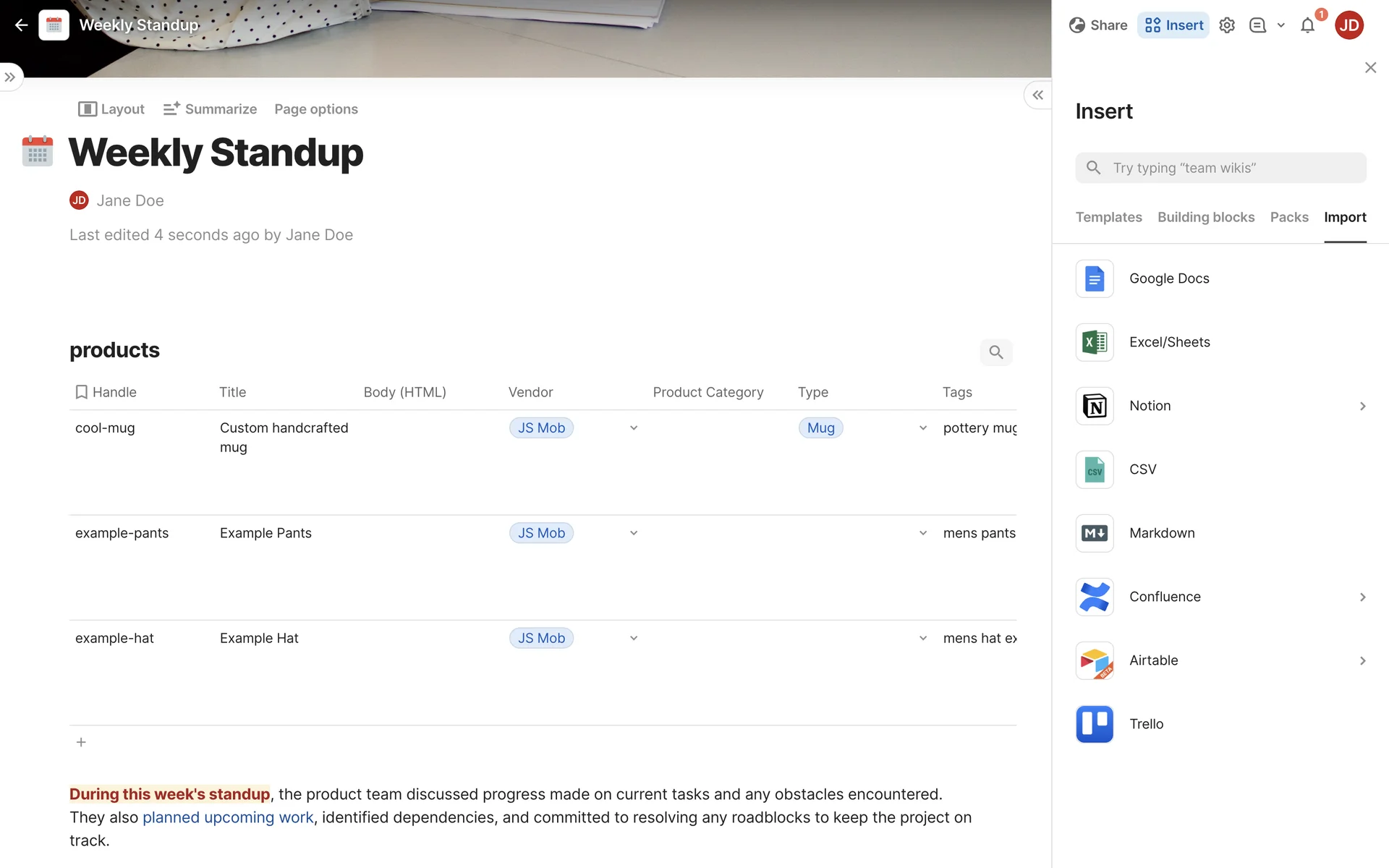Click the Insert panel search field
The width and height of the screenshot is (1389, 868).
[1220, 168]
